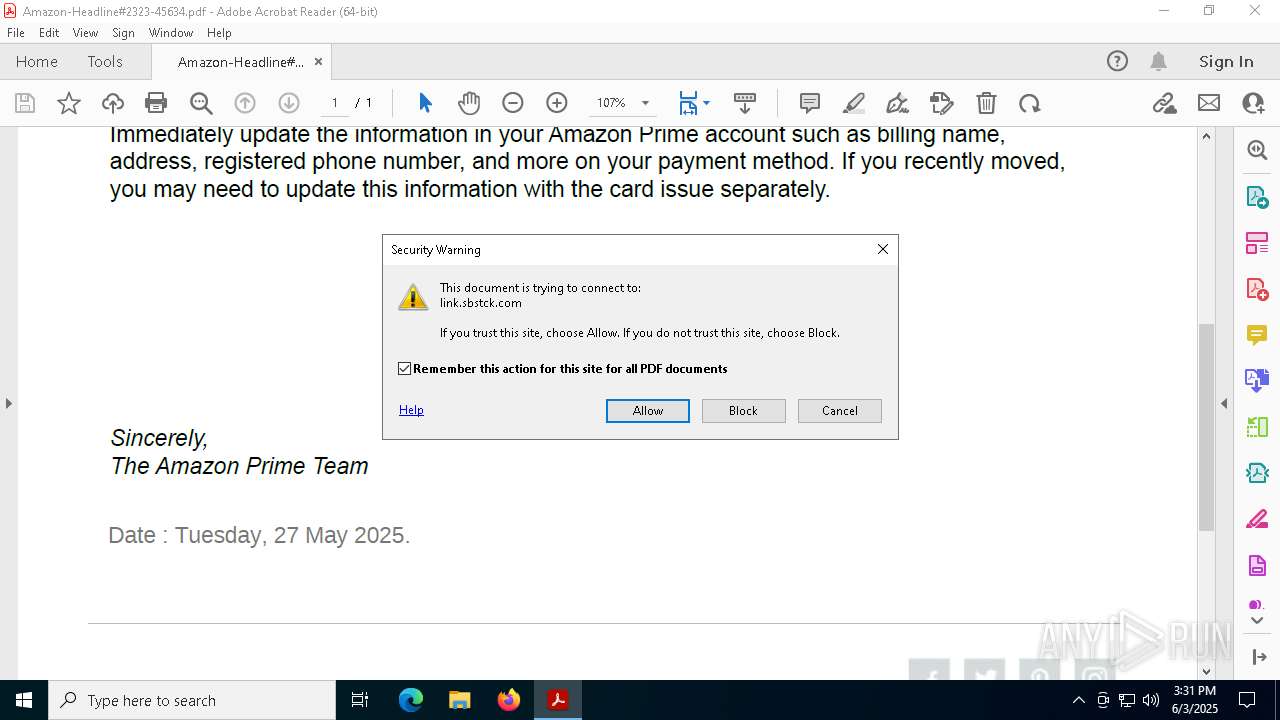Image resolution: width=1280 pixels, height=720 pixels.
Task: Open Create PDF in right pane
Action: (1257, 289)
